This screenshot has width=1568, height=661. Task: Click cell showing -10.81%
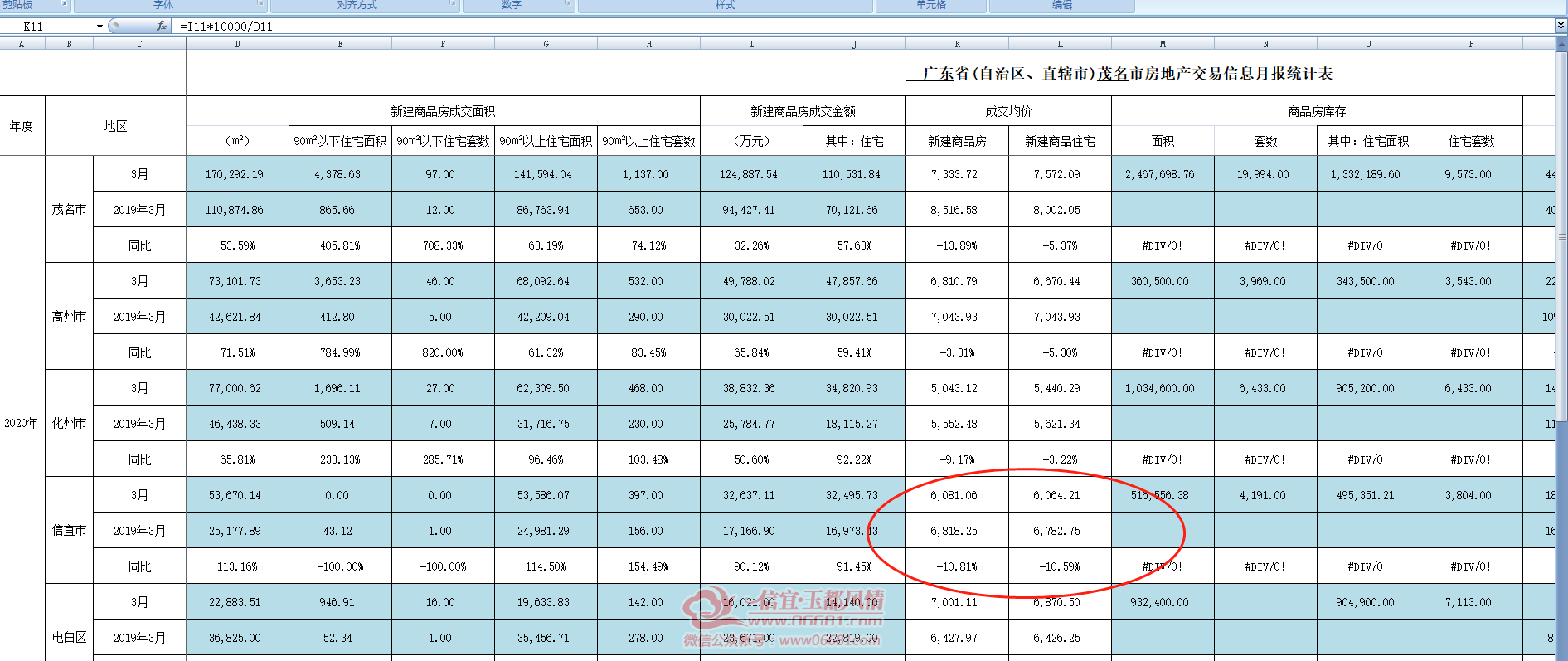pyautogui.click(x=958, y=566)
